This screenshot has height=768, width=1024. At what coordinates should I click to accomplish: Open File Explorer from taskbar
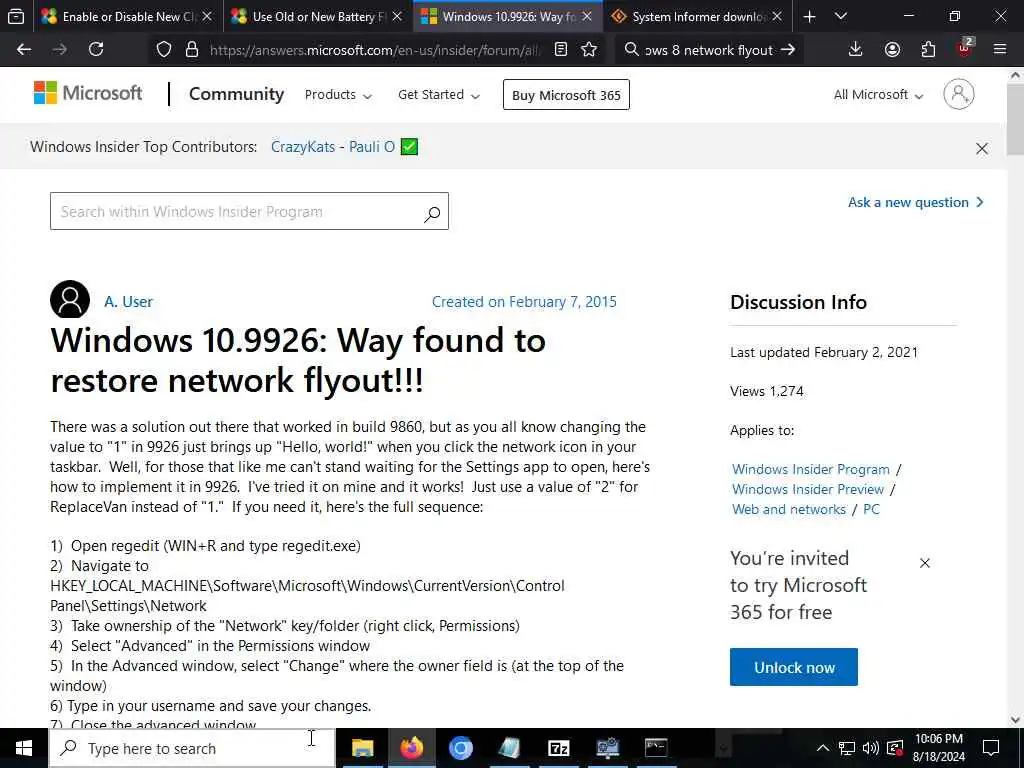pos(362,748)
